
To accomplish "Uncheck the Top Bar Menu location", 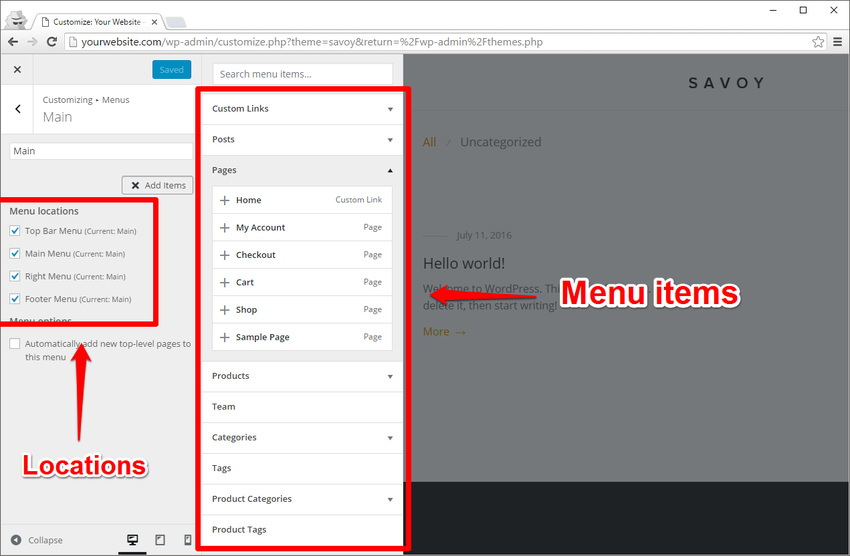I will point(15,231).
